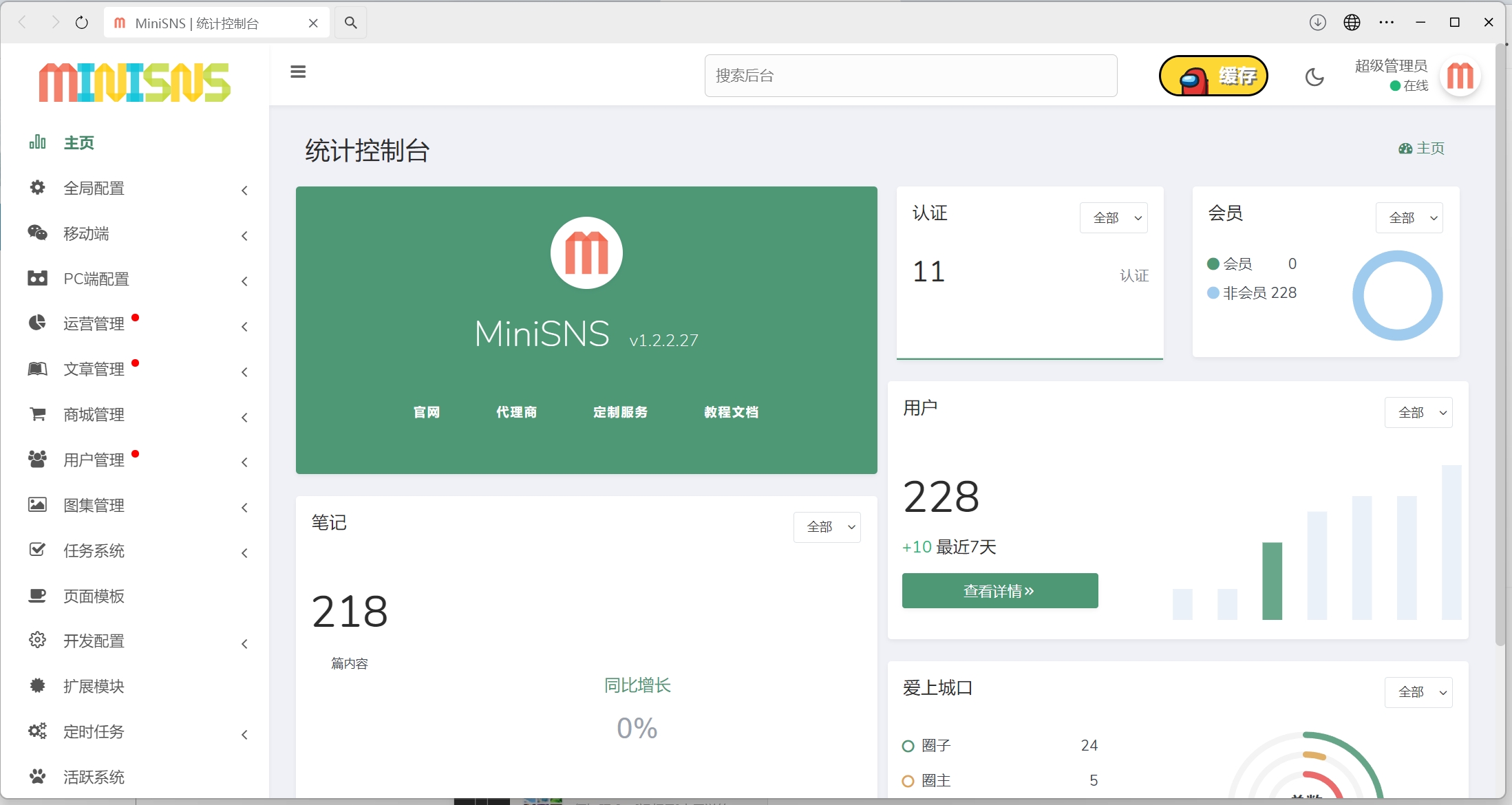The image size is (1512, 805).
Task: Click the 扩展模块 sidebar icon
Action: pyautogui.click(x=37, y=686)
